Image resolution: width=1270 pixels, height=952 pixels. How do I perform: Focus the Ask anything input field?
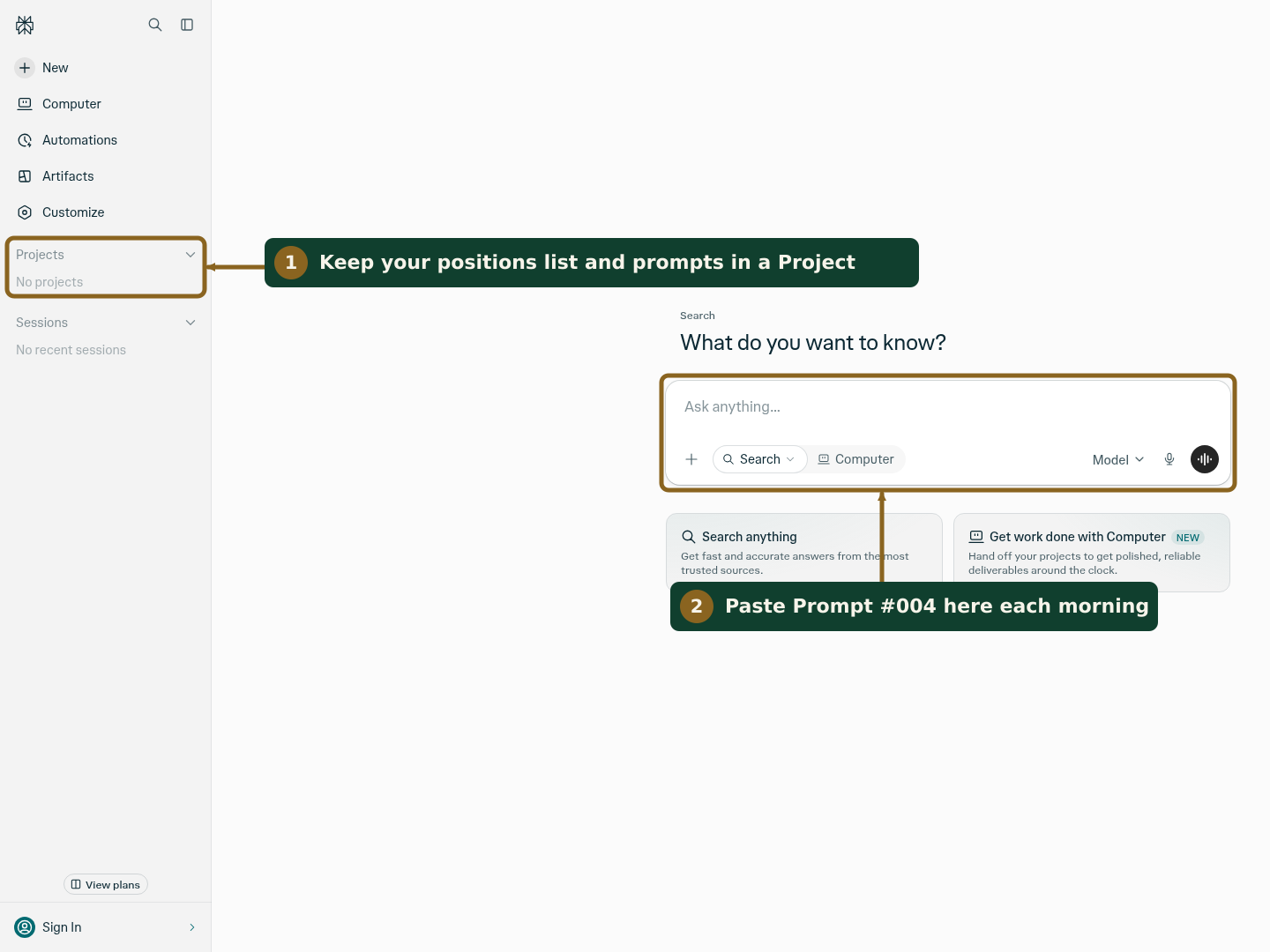[947, 407]
